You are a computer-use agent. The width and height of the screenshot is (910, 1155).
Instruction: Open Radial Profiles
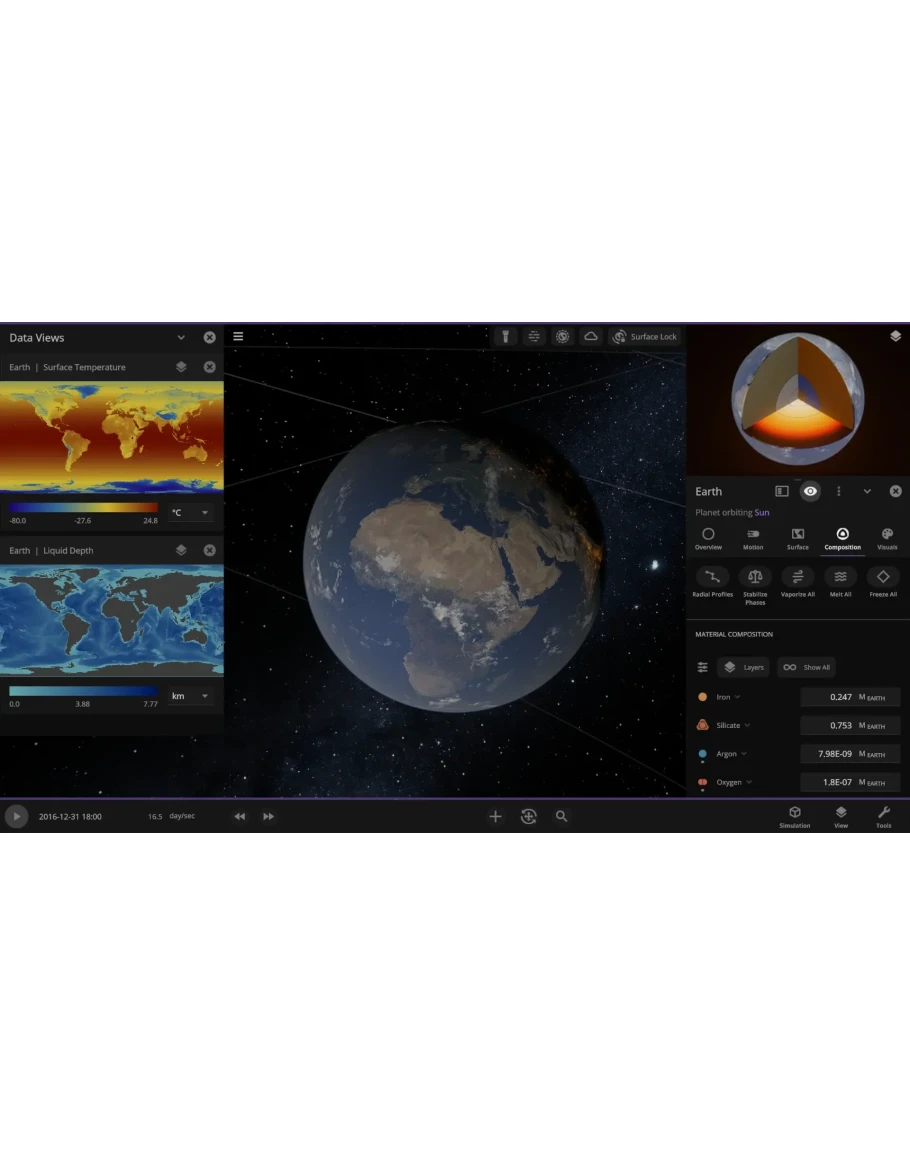coord(712,577)
